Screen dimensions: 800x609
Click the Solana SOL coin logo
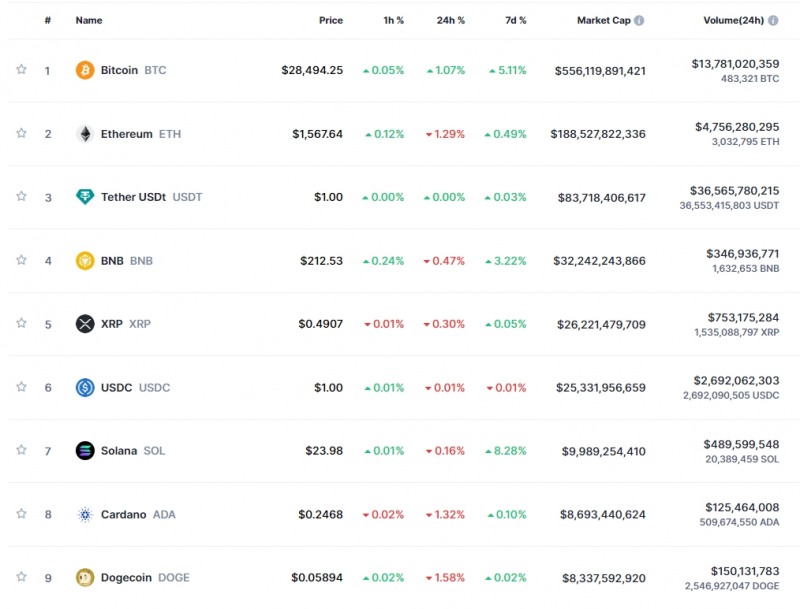coord(83,450)
